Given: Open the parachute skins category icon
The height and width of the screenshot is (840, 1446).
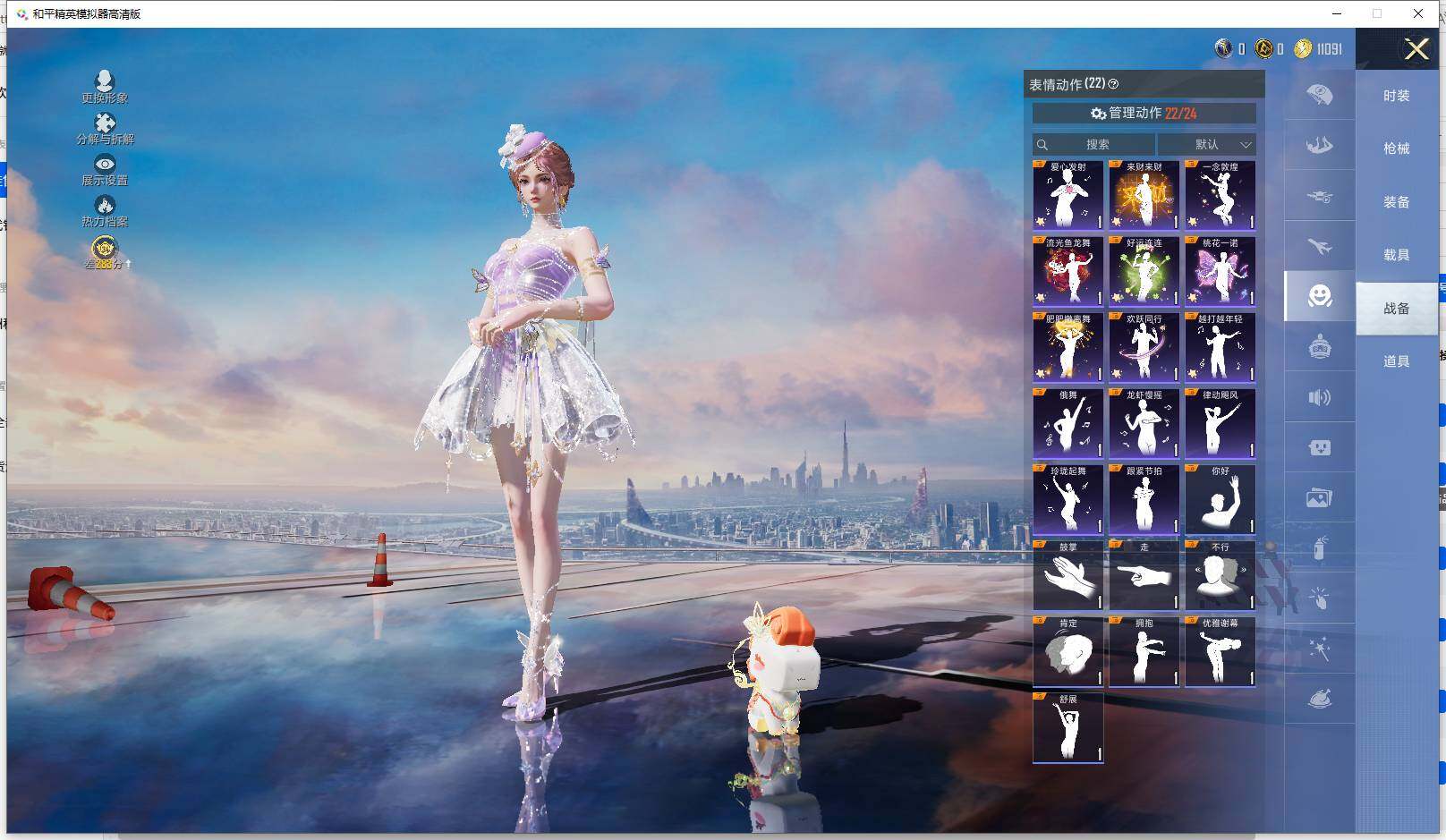Looking at the screenshot, I should [x=1319, y=95].
